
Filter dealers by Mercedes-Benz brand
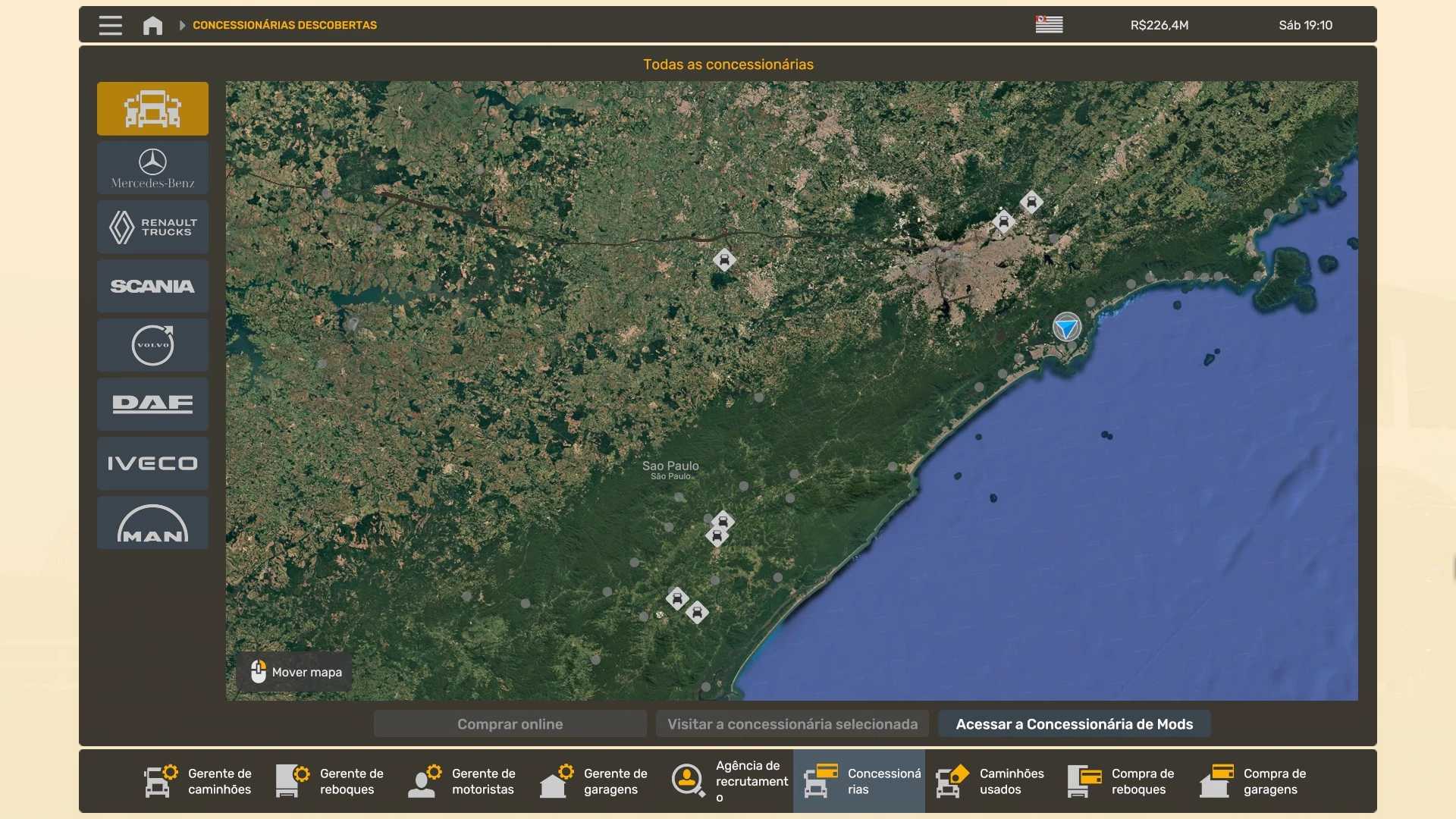click(152, 168)
